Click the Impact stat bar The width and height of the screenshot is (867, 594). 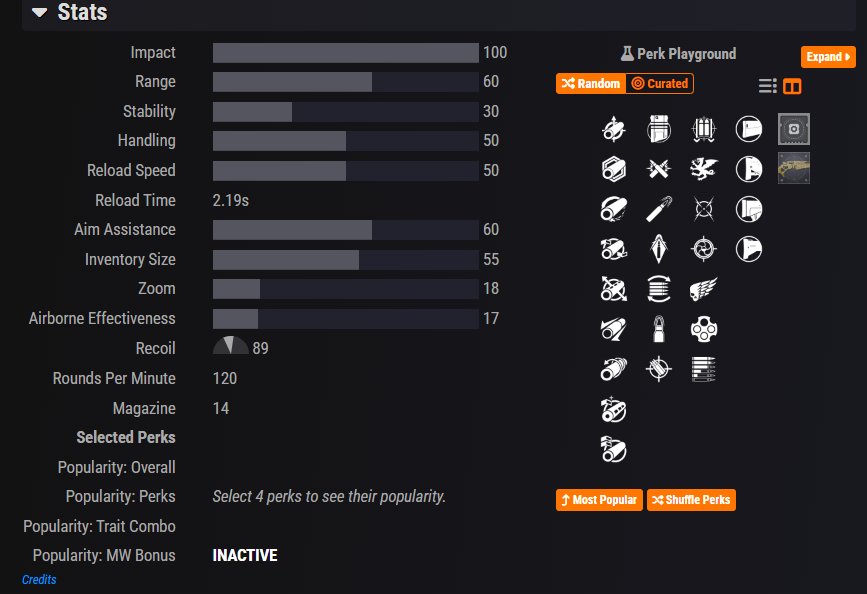pyautogui.click(x=345, y=53)
